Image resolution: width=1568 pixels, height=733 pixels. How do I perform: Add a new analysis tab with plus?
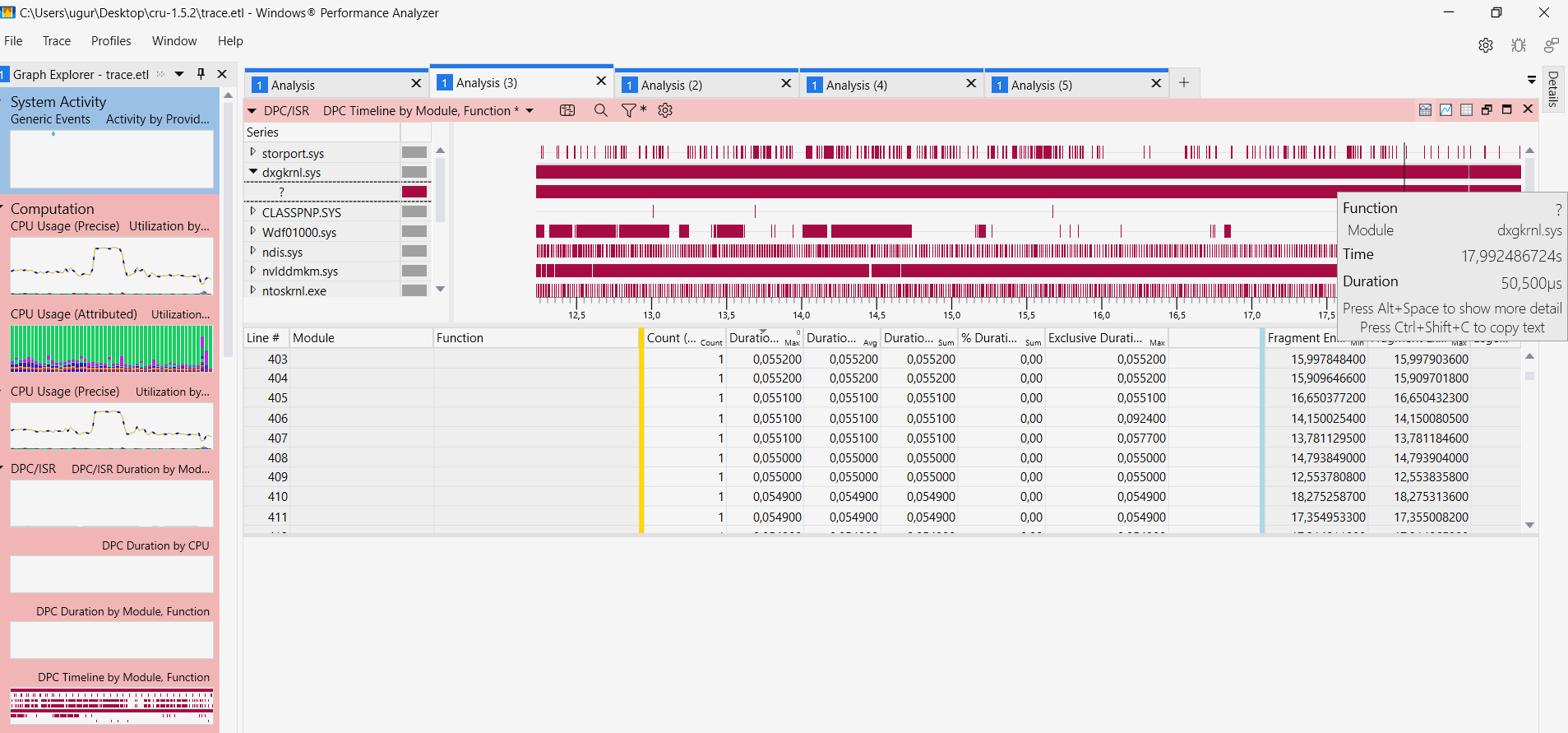click(1184, 82)
